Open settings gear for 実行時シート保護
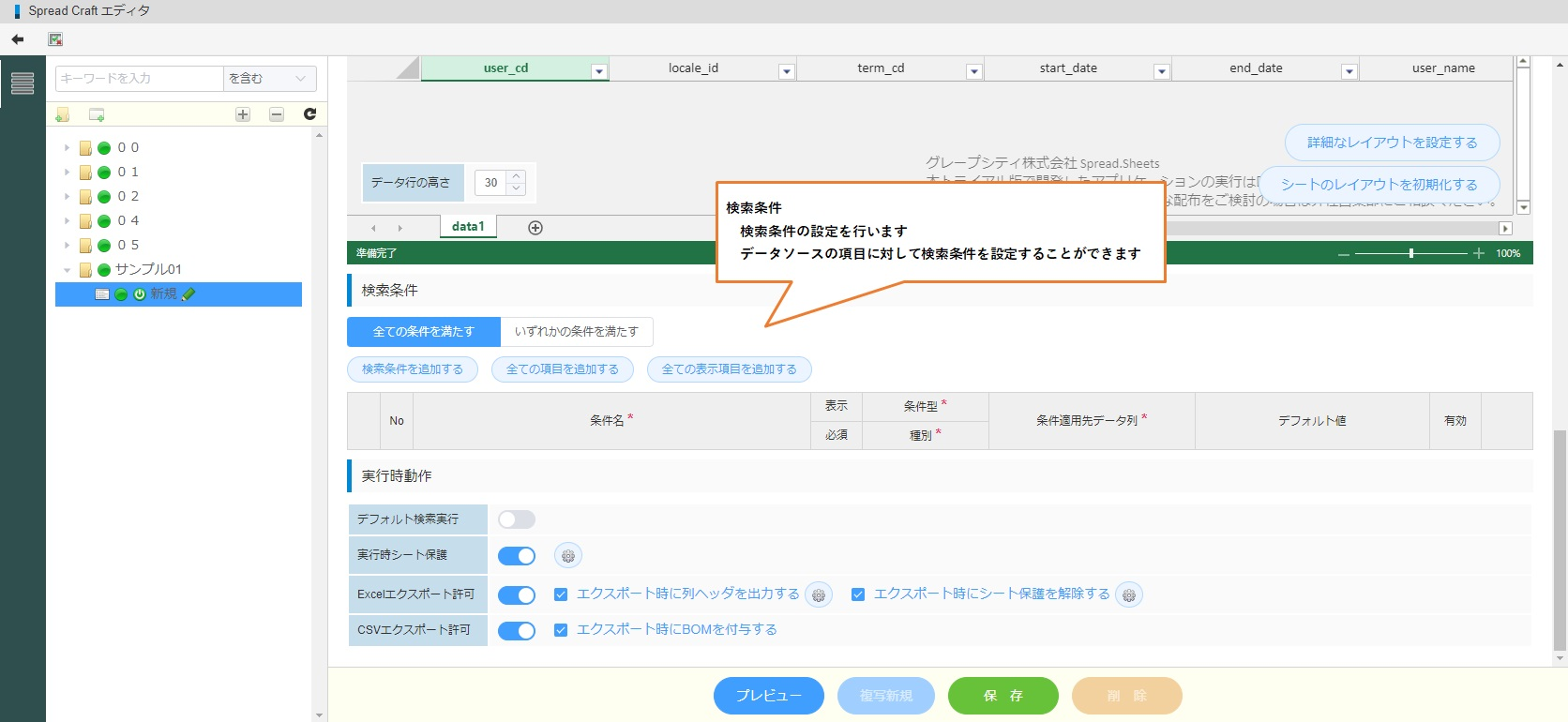1568x722 pixels. pyautogui.click(x=567, y=556)
